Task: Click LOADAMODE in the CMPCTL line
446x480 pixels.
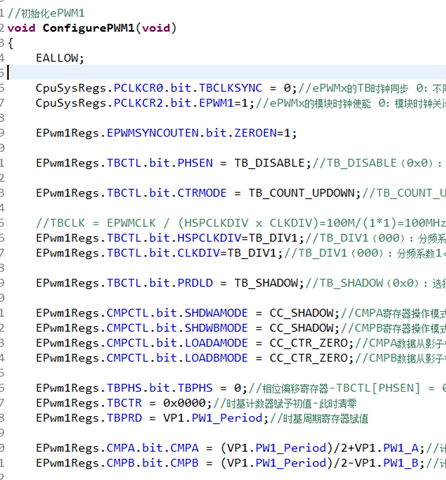Action: (x=216, y=343)
